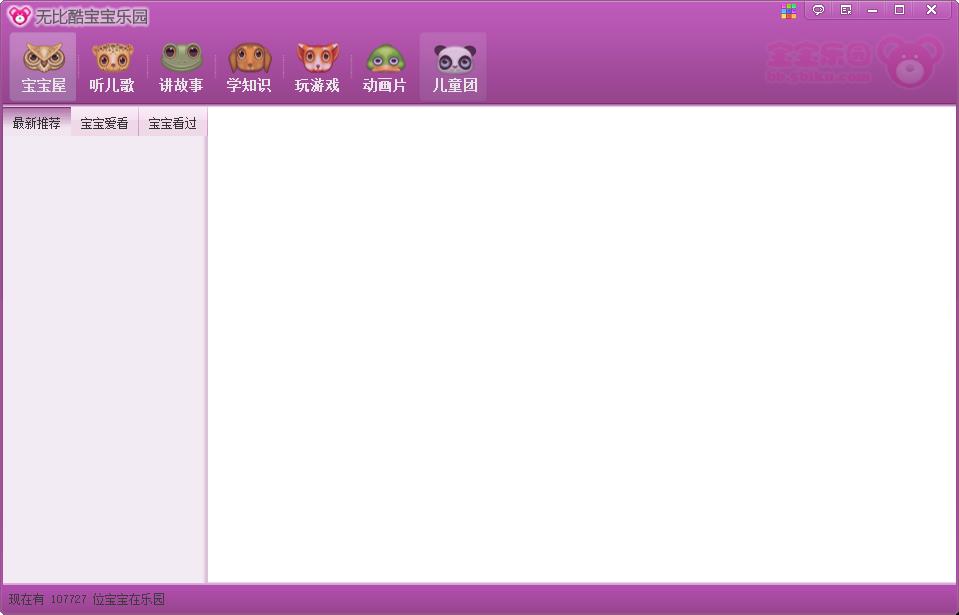Close the 宝宝乐园 window
Viewport: 959px width, 615px height.
click(x=931, y=10)
